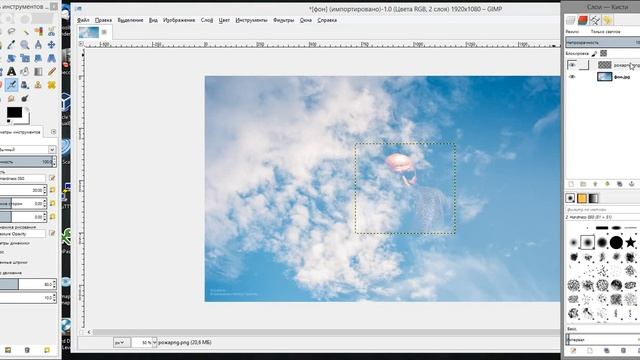Switch to the Undo History tab icon
This screenshot has height=360, width=640.
click(x=607, y=20)
